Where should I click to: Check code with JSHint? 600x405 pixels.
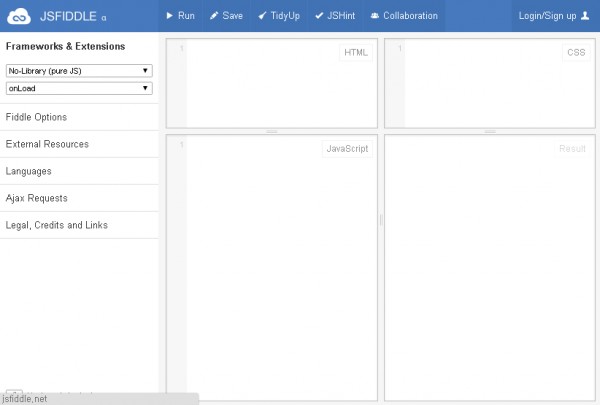[335, 16]
